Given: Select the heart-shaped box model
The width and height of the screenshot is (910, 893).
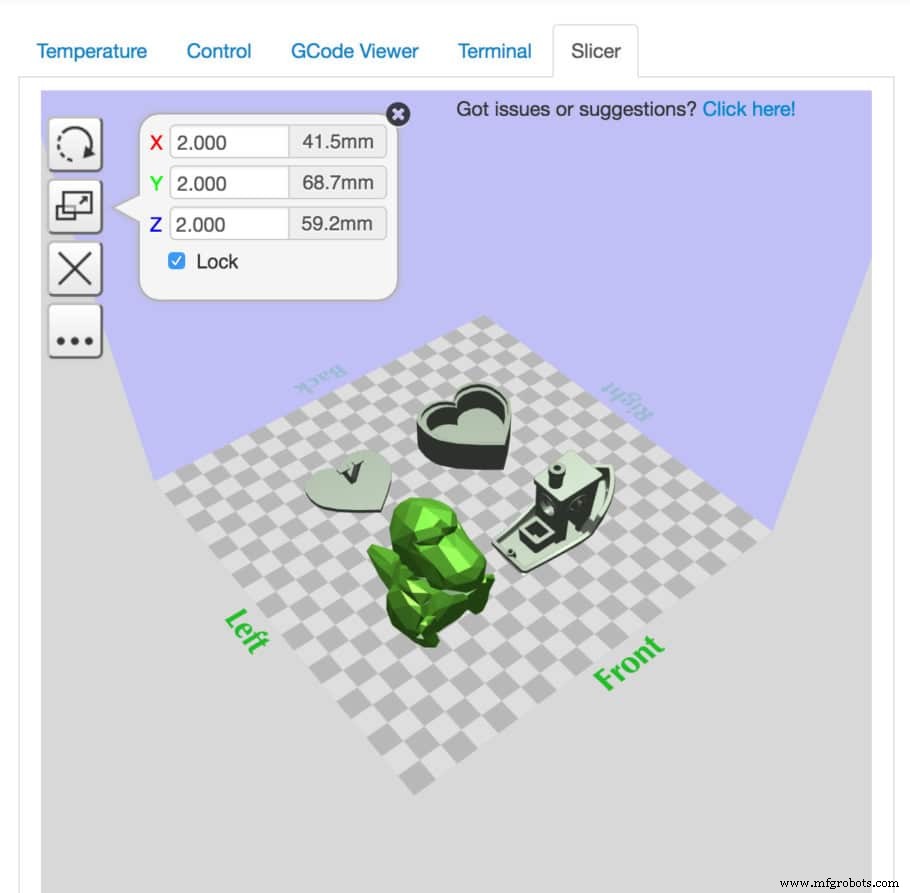Looking at the screenshot, I should (462, 425).
